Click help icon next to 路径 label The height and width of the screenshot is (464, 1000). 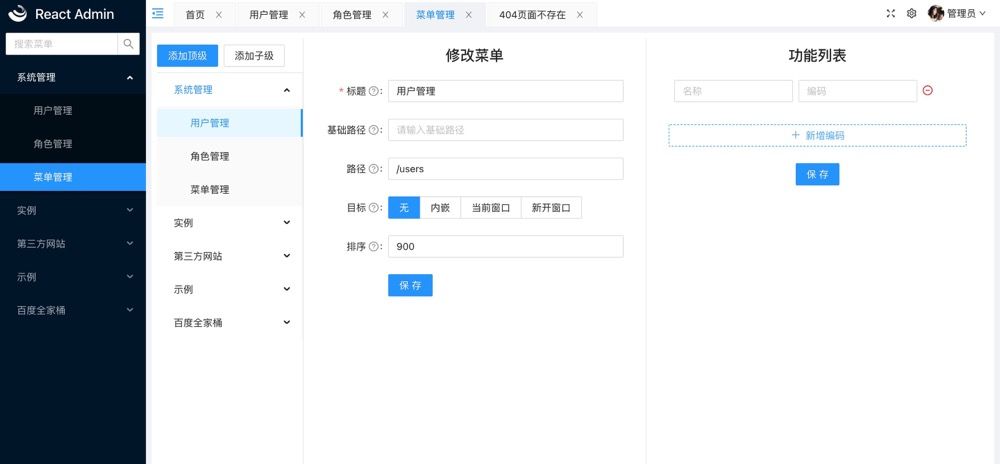pyautogui.click(x=374, y=169)
